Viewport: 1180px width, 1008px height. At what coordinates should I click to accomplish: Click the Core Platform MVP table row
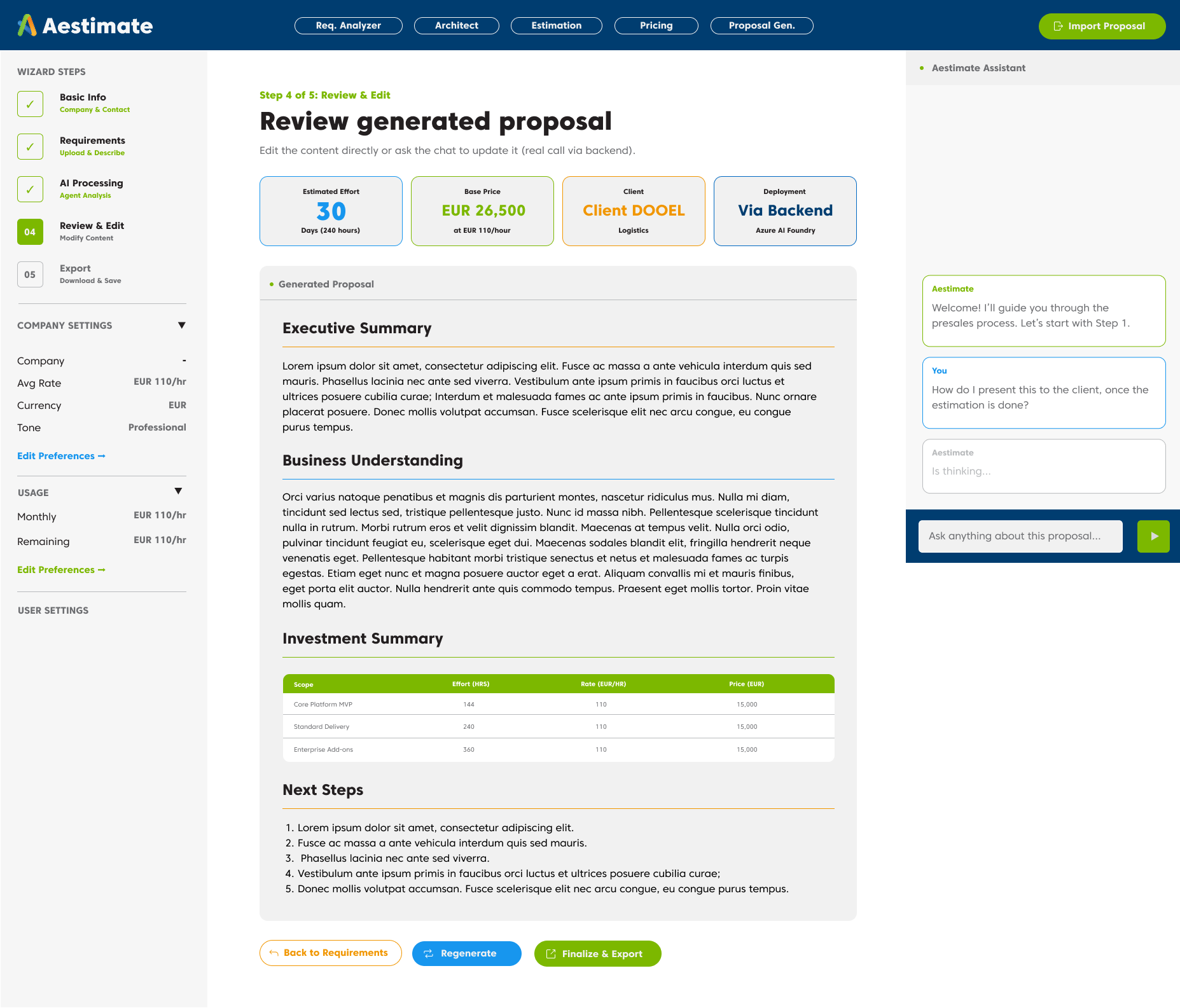tap(559, 704)
